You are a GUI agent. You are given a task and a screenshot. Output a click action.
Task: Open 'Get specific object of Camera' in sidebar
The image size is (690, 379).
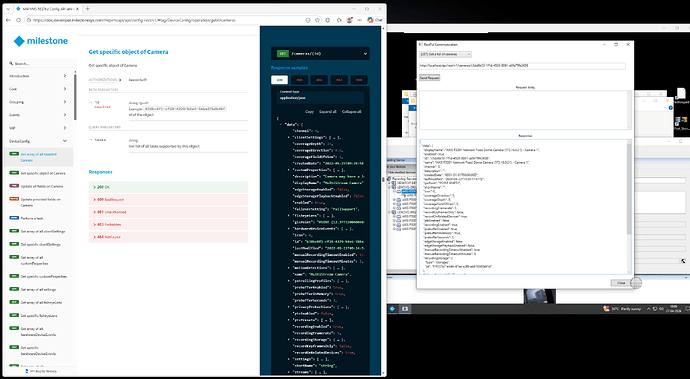tap(43, 173)
